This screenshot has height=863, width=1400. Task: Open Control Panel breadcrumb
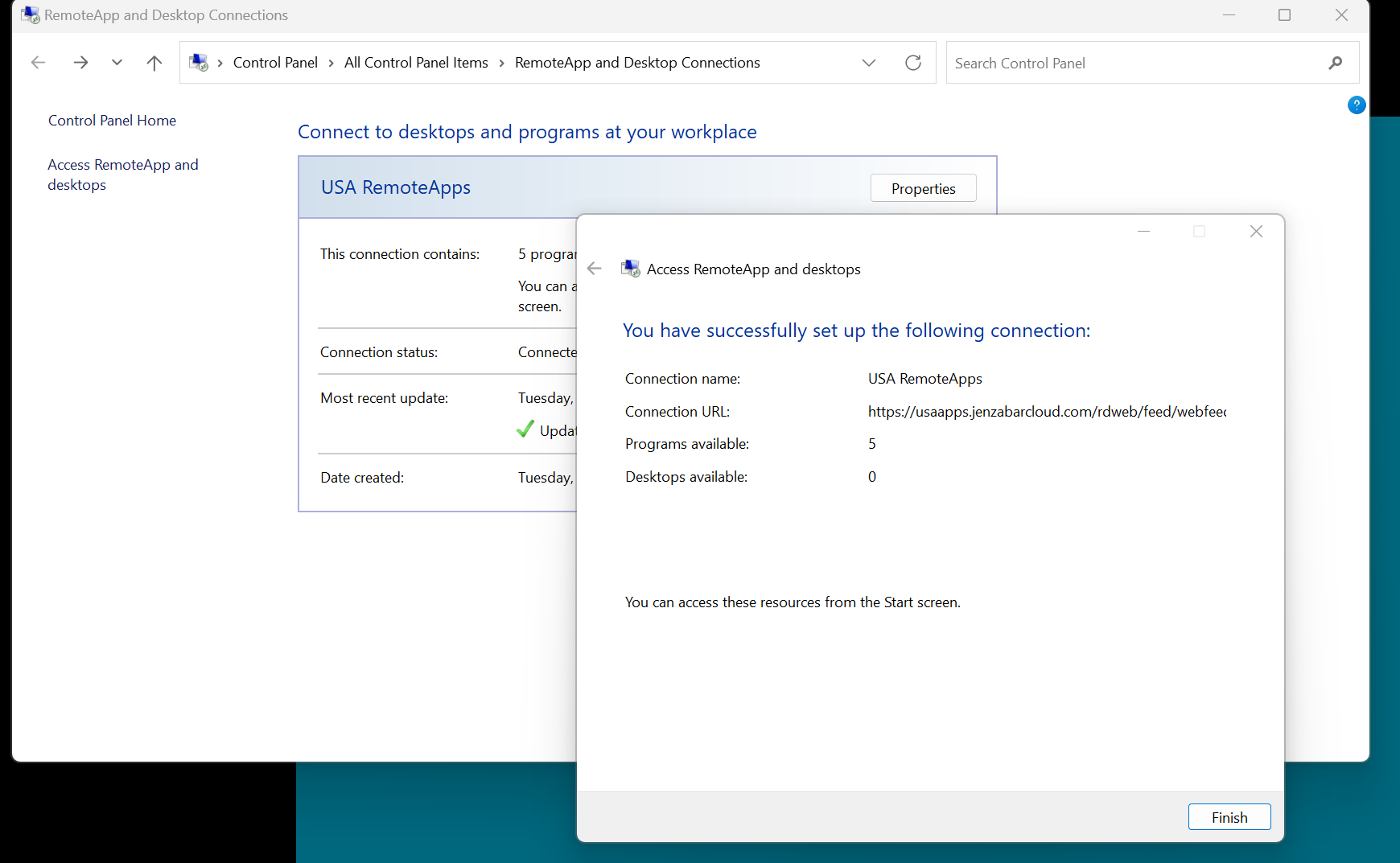[x=275, y=63]
